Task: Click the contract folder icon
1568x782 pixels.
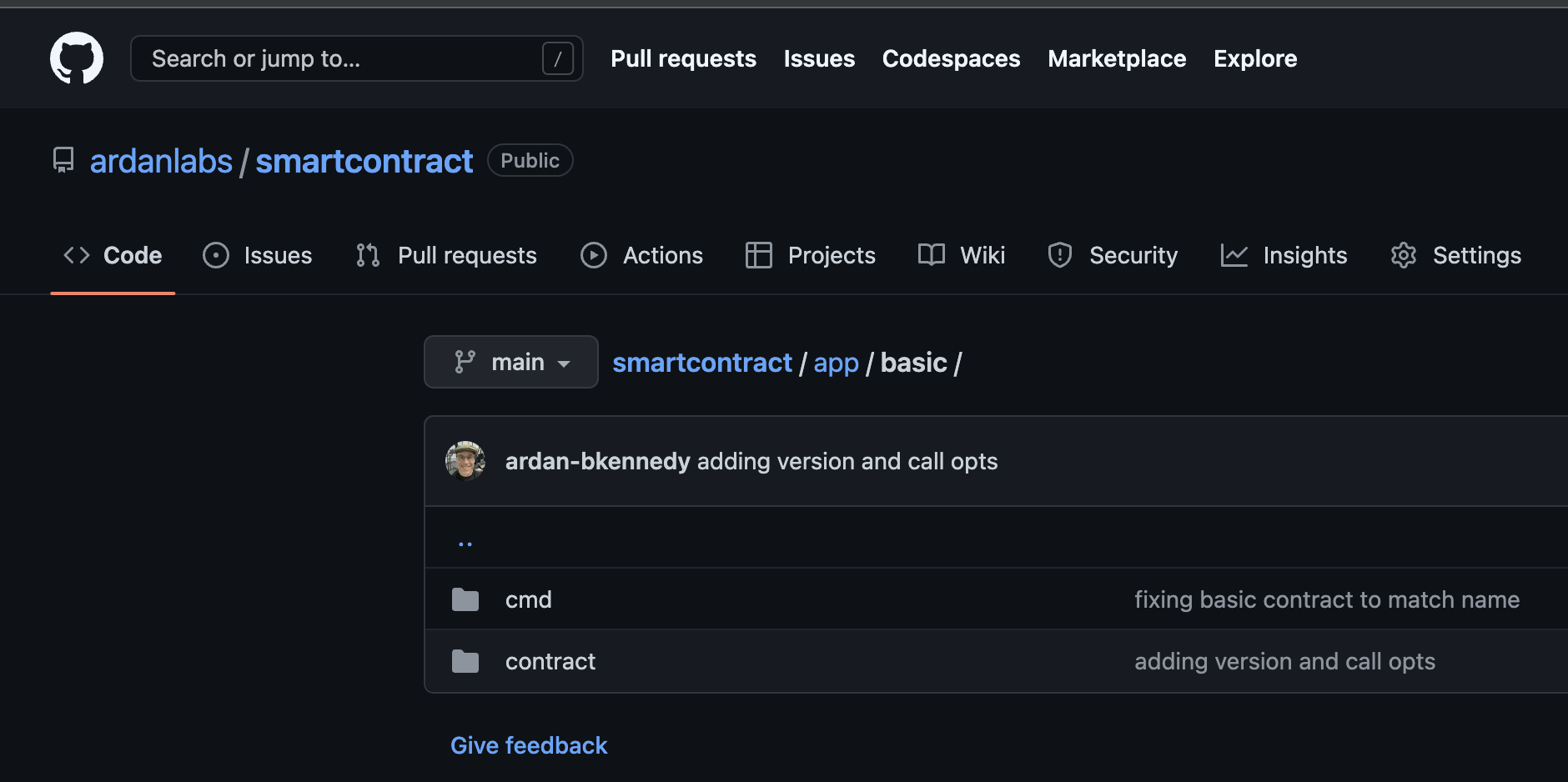Action: 465,661
